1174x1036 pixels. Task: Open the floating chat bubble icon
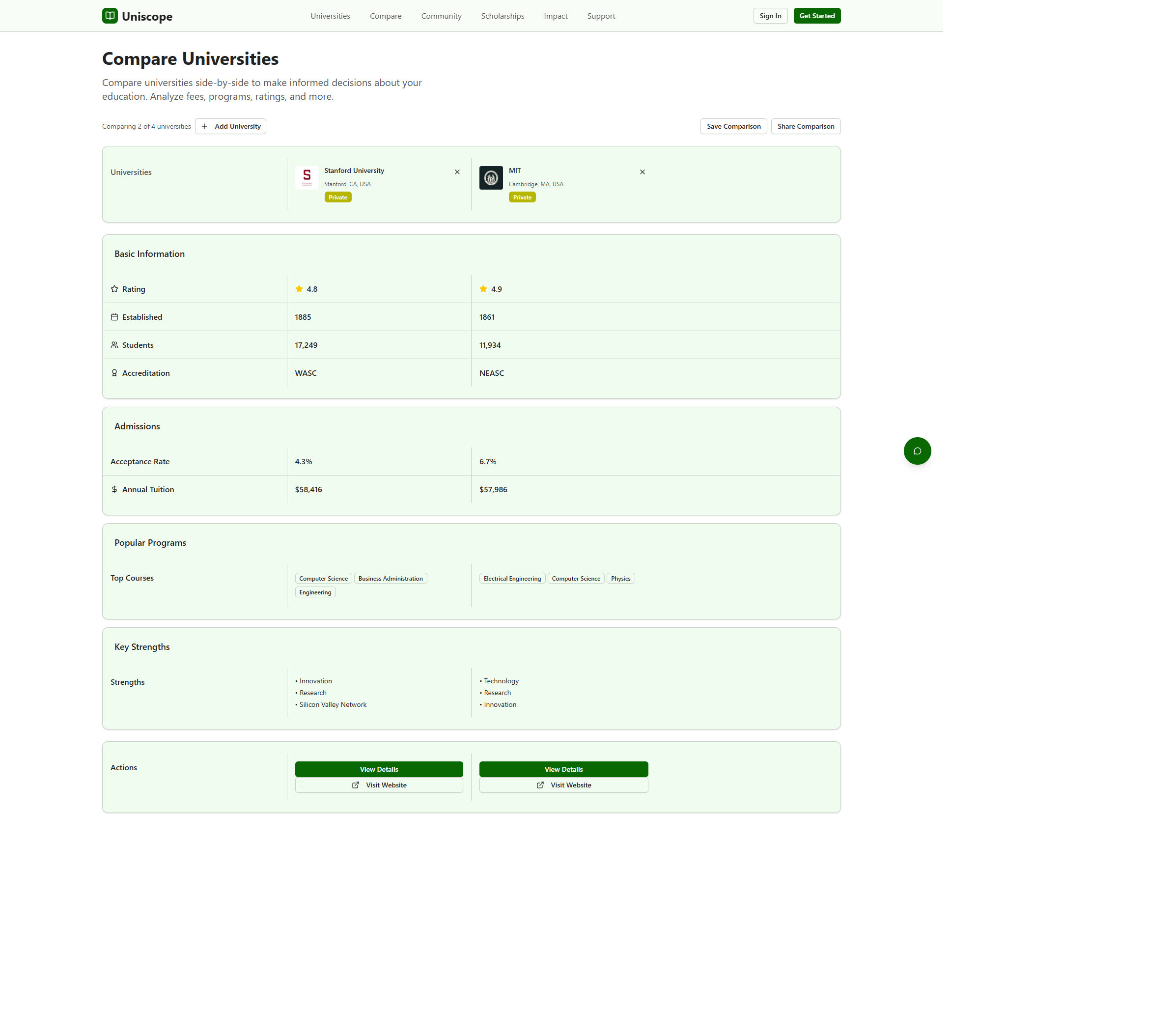[917, 451]
